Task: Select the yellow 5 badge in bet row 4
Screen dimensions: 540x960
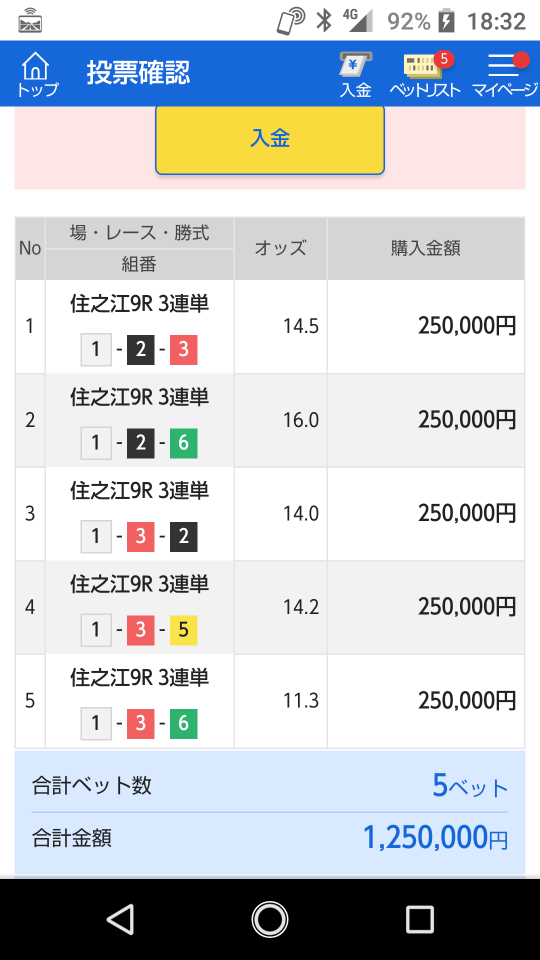Action: [x=184, y=631]
